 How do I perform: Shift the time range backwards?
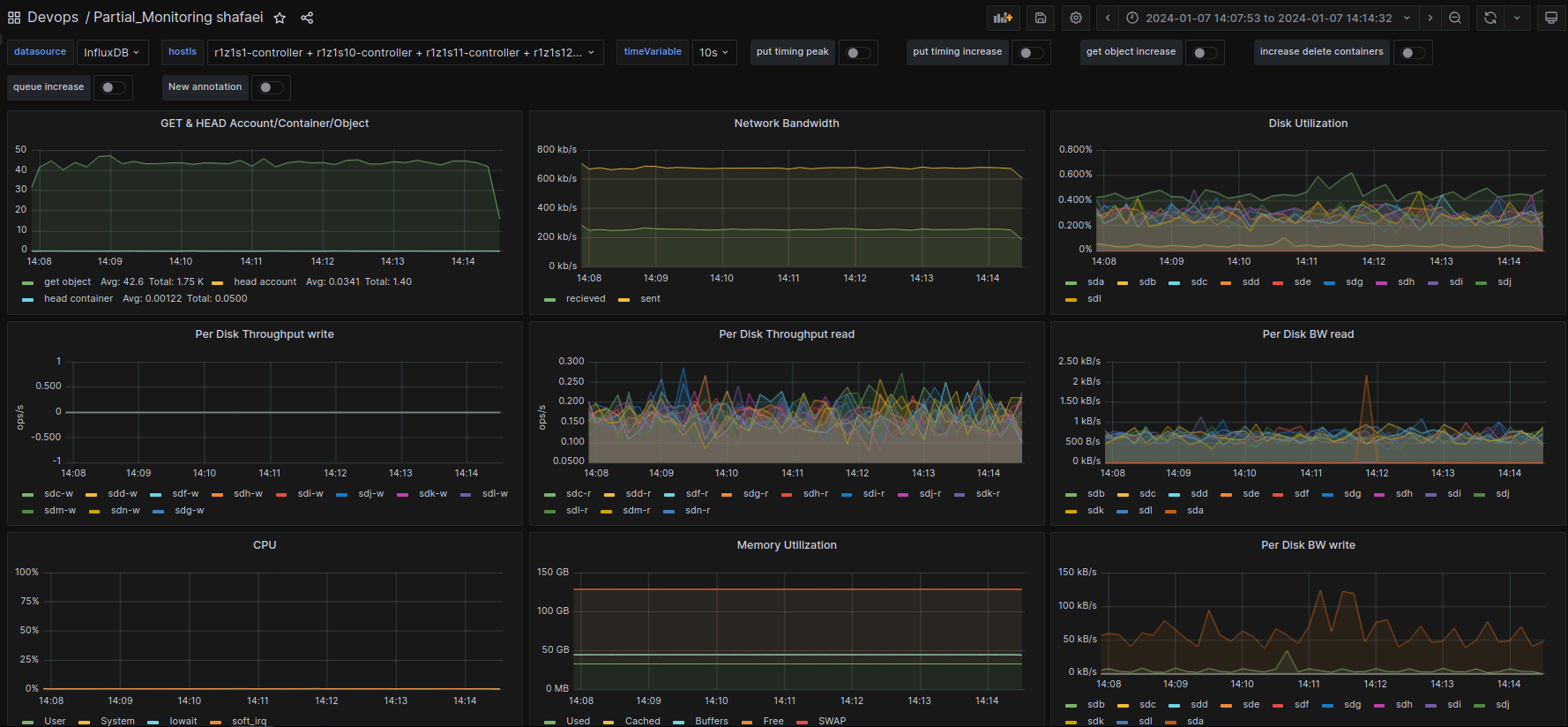pos(1108,18)
